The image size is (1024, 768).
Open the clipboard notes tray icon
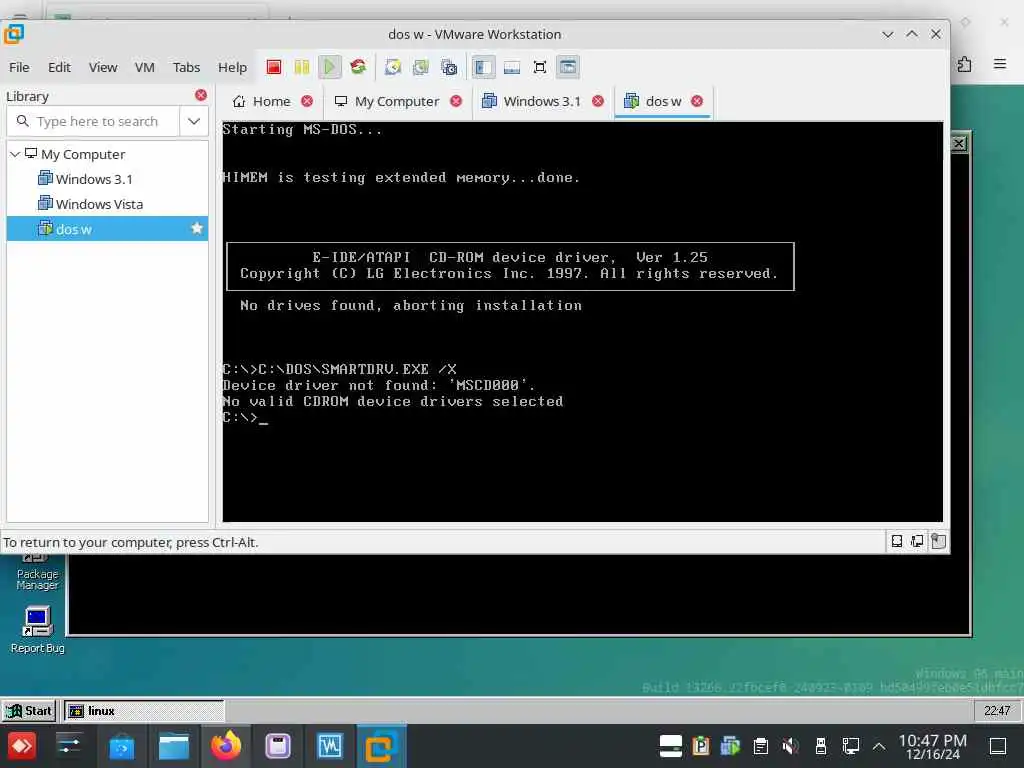tap(760, 746)
